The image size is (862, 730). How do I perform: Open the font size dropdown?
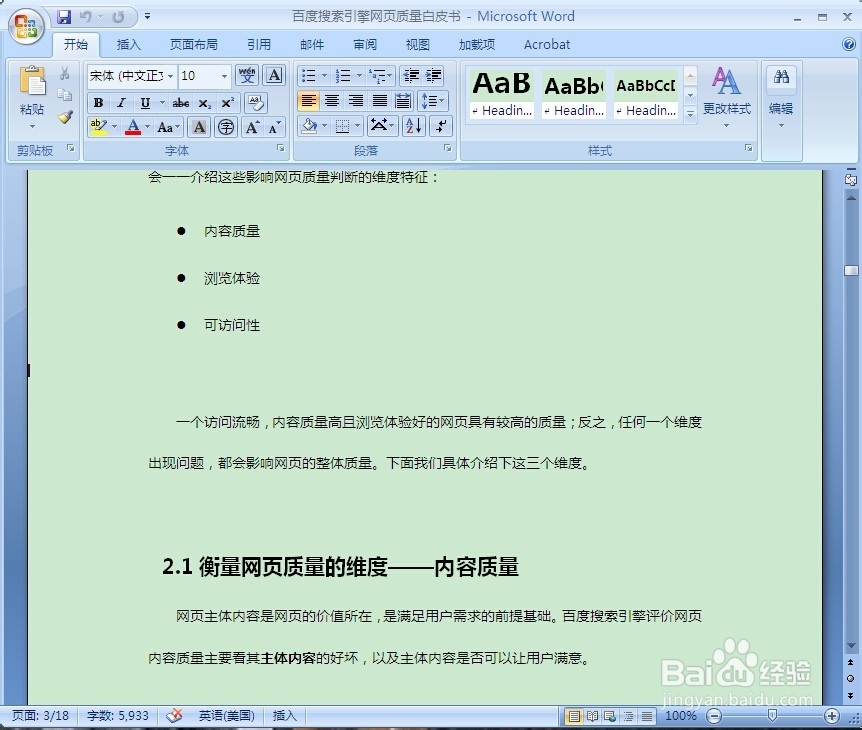click(x=224, y=76)
